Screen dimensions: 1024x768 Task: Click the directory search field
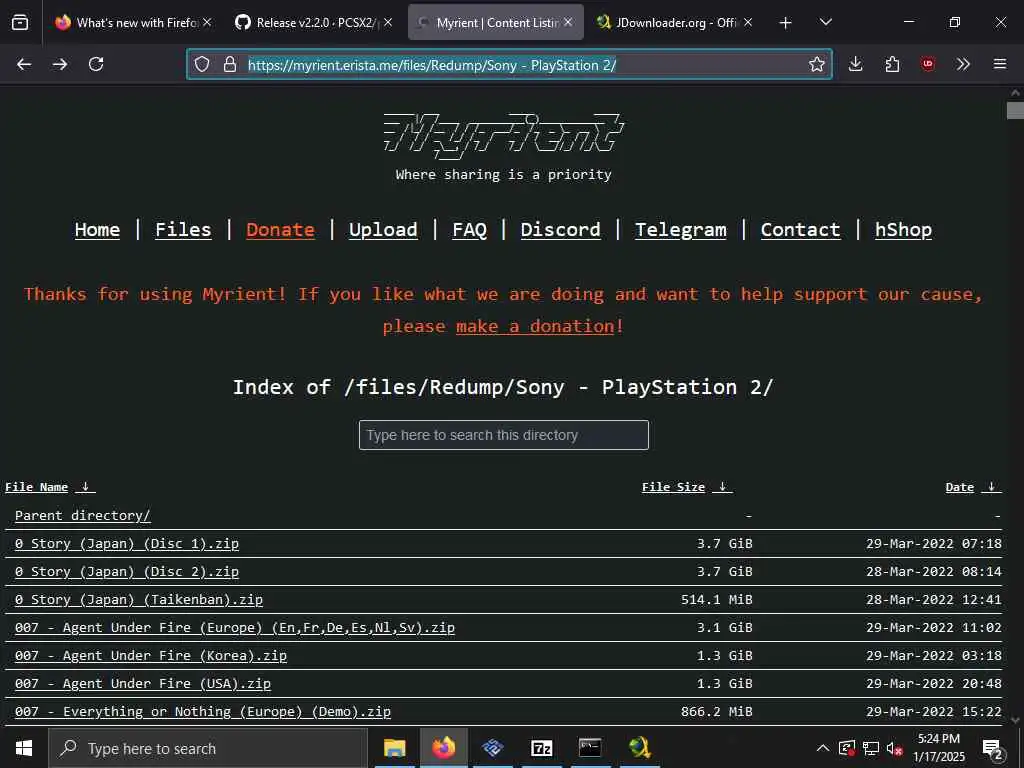click(x=504, y=435)
